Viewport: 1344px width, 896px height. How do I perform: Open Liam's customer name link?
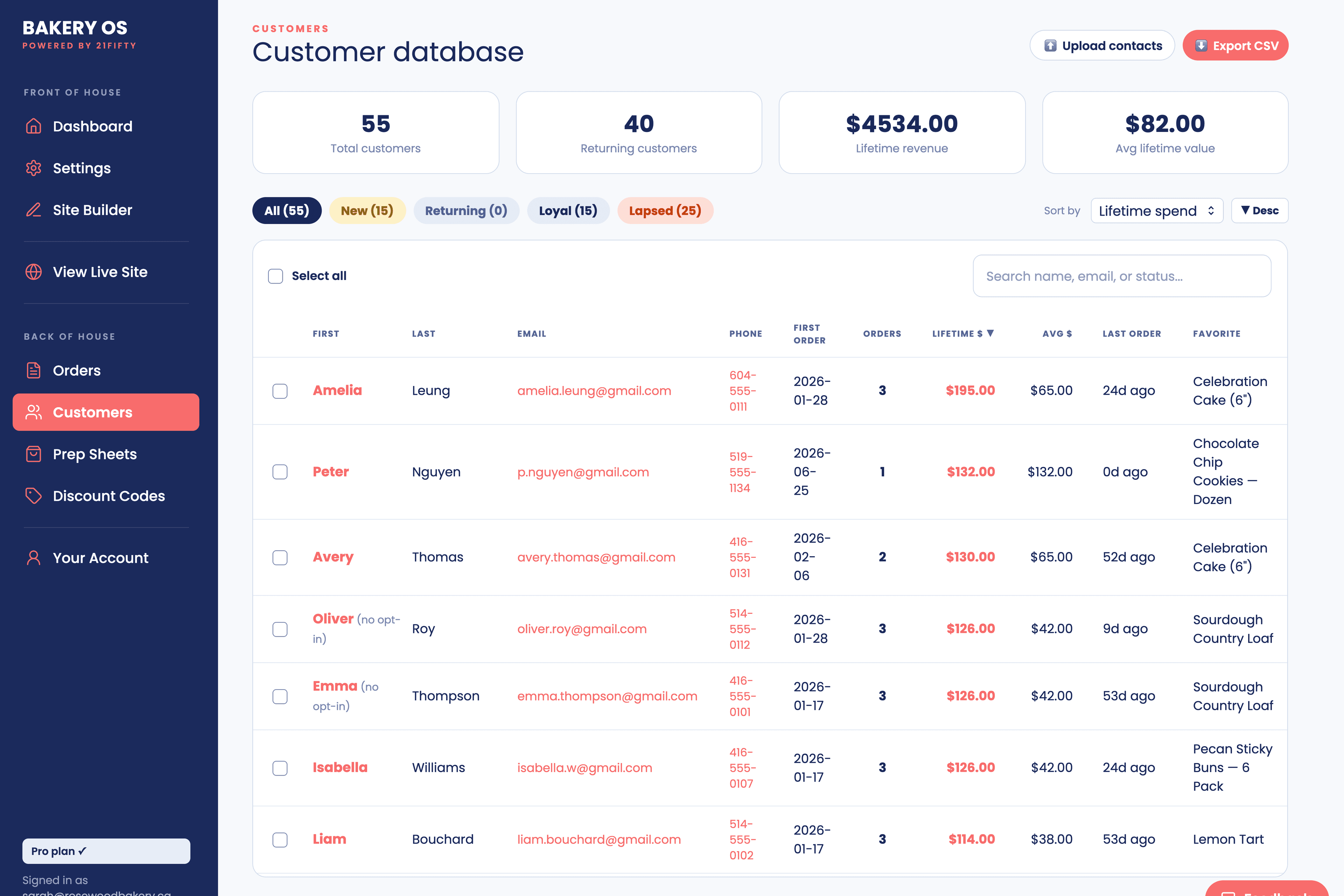coord(330,839)
